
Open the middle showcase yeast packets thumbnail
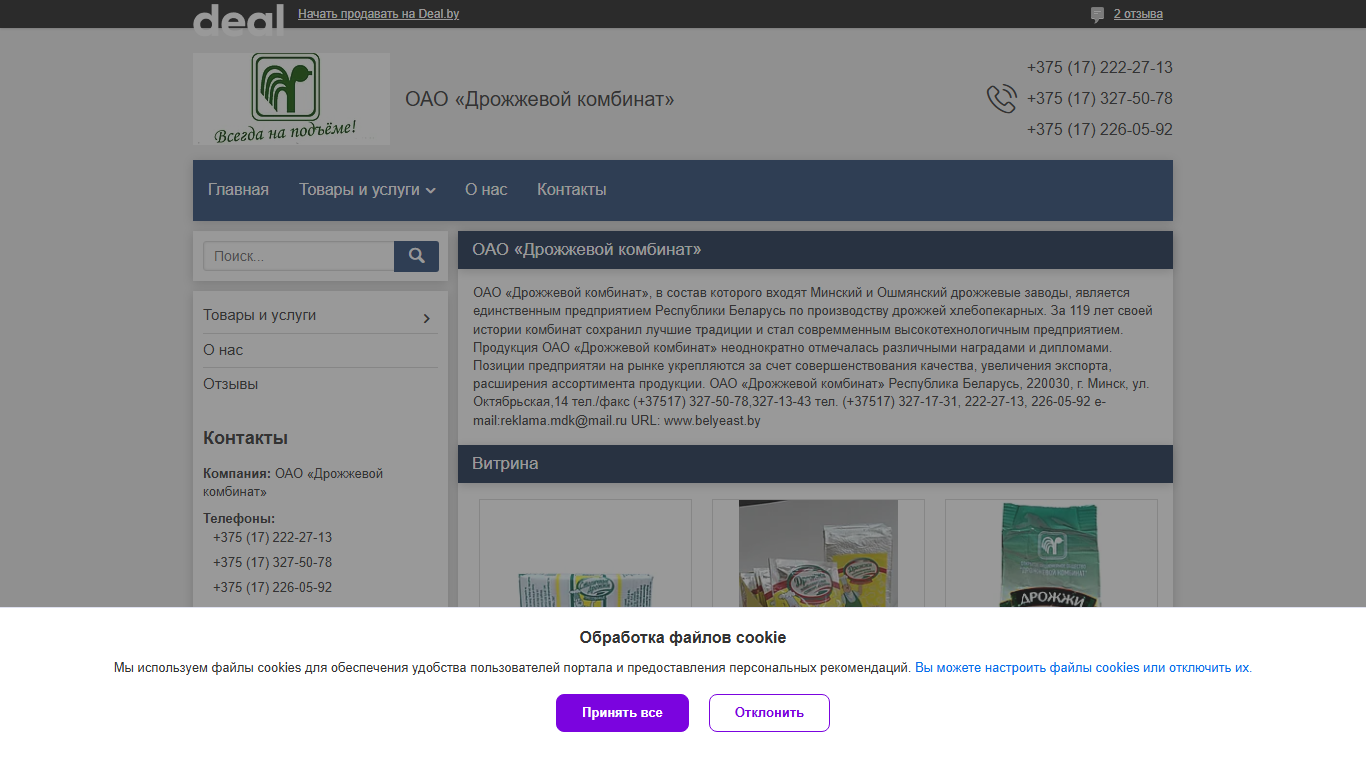(818, 553)
